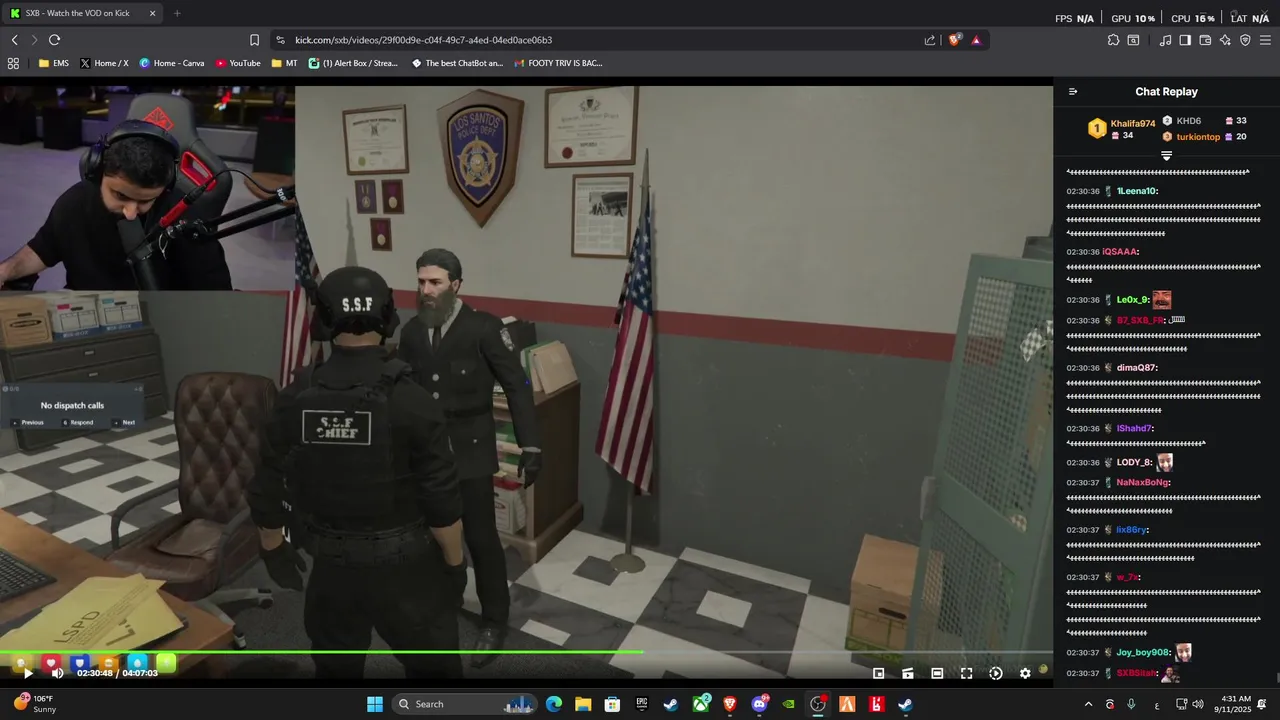Screen dimensions: 1280x720
Task: Click the browser back arrow
Action: coord(15,40)
